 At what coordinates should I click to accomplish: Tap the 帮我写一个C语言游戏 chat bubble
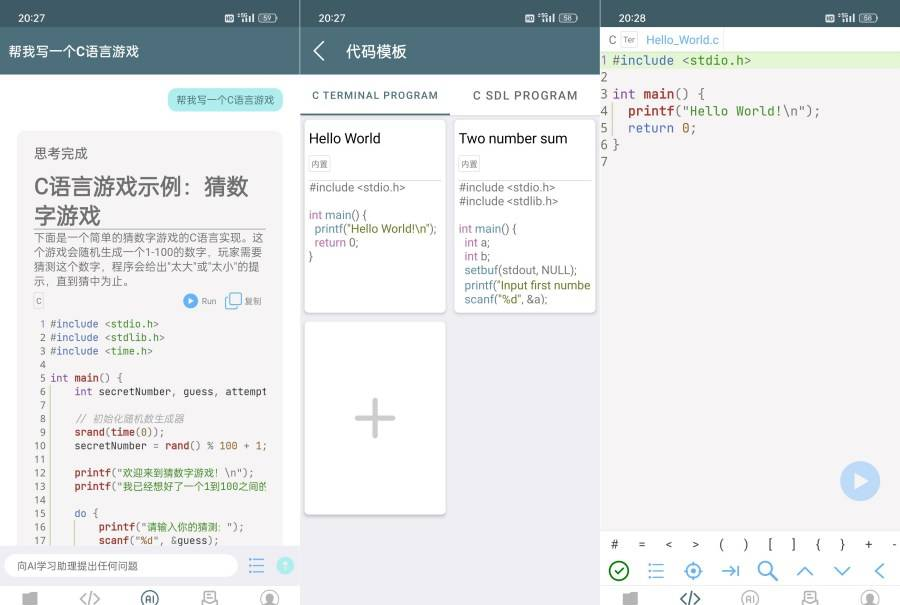tap(225, 100)
